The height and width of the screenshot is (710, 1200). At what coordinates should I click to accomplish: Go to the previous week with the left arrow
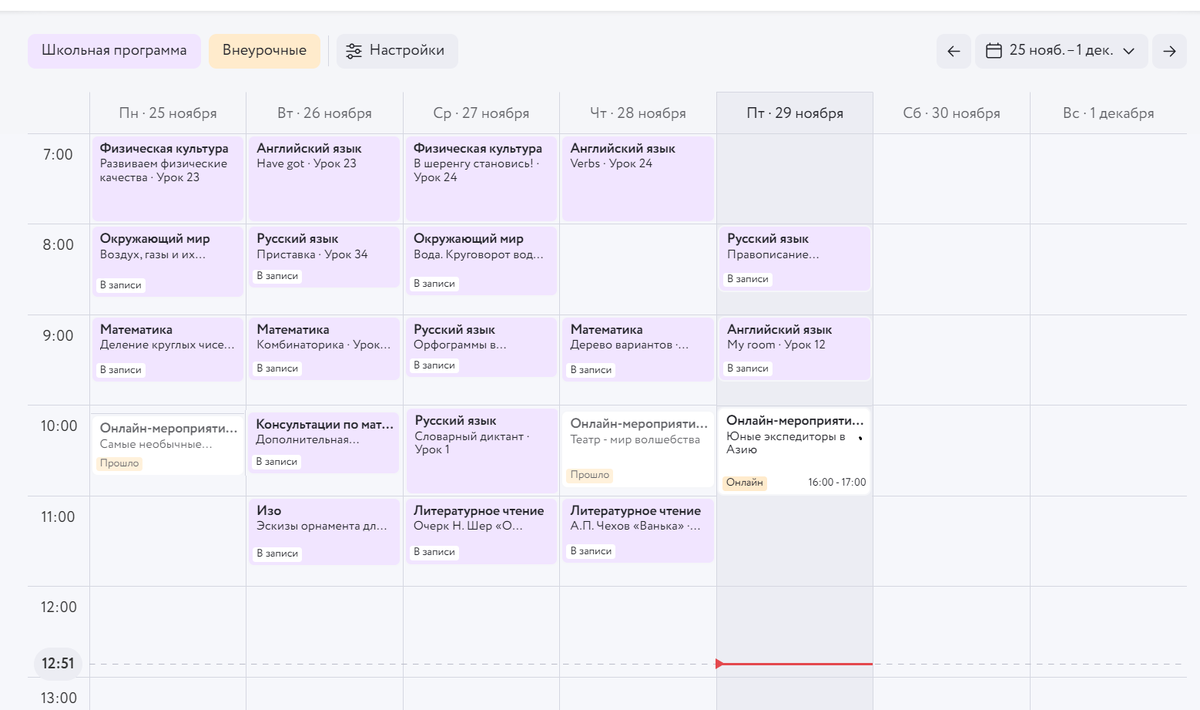[x=953, y=51]
